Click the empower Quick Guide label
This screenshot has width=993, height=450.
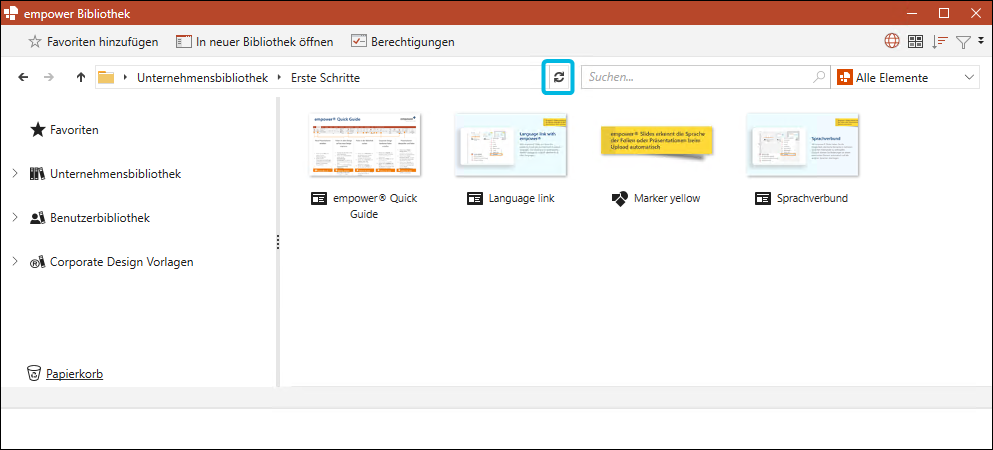[376, 206]
